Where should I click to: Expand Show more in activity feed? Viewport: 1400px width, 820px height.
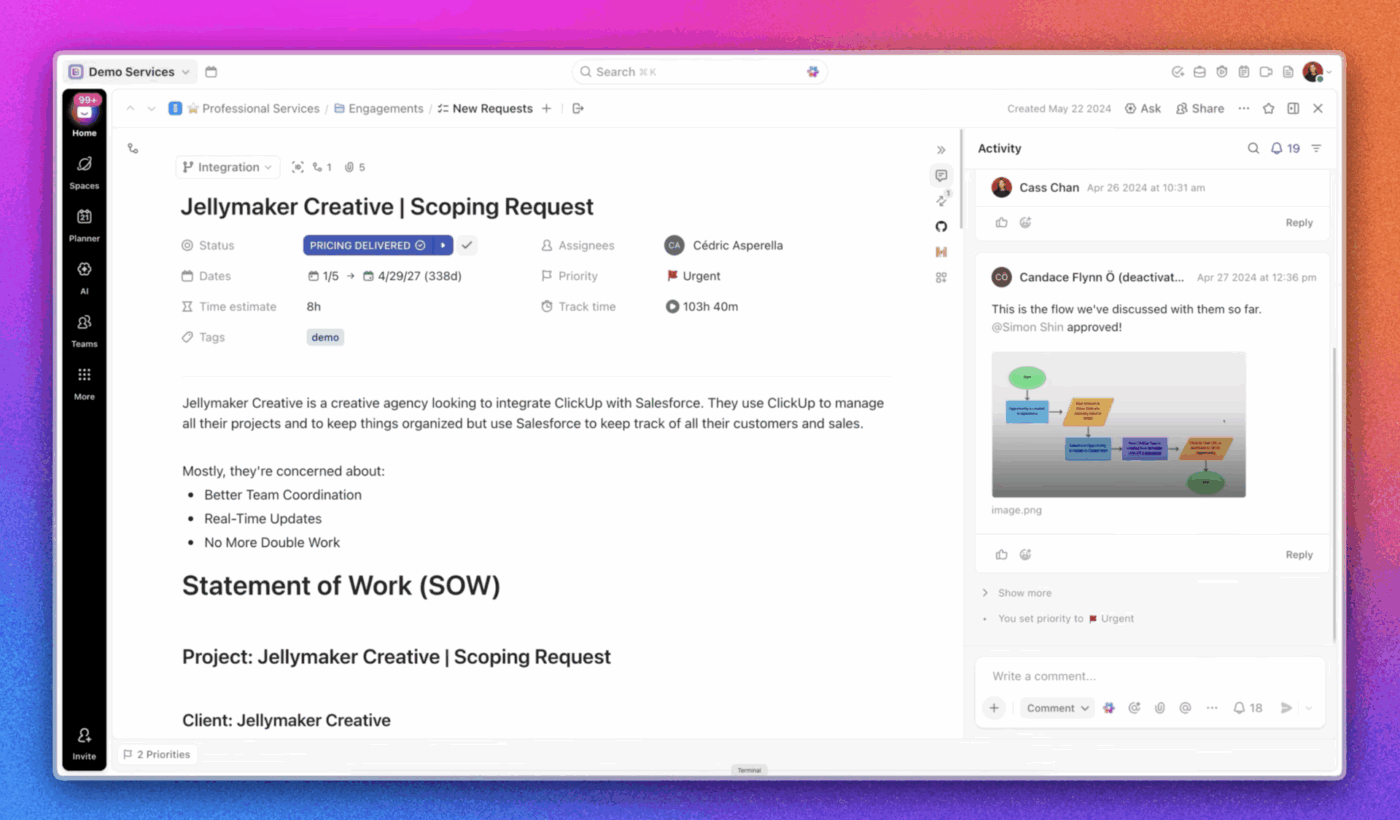pyautogui.click(x=1024, y=593)
